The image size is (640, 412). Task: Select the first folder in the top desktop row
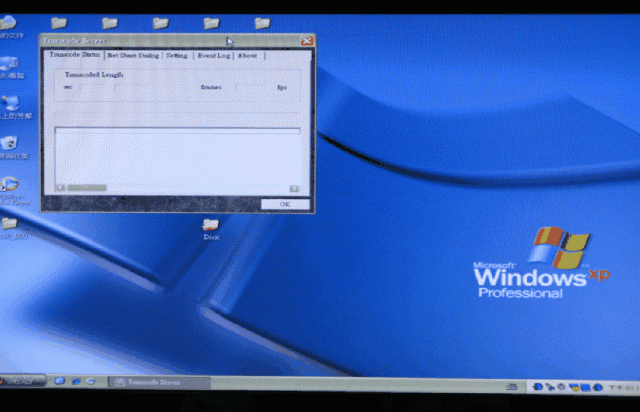click(59, 23)
